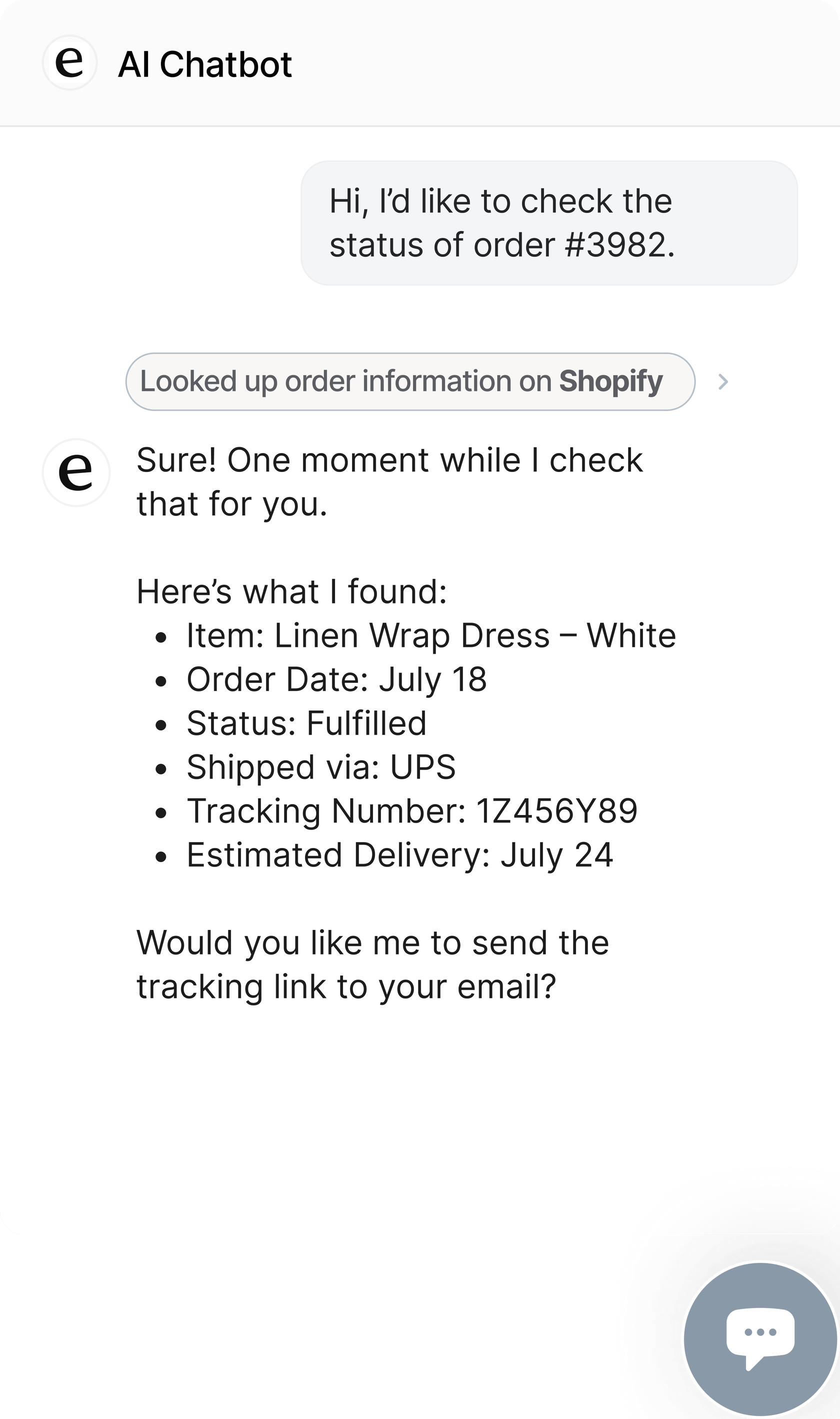840x1419 pixels.
Task: Click the 'Here's what I found:' line
Action: (x=291, y=592)
